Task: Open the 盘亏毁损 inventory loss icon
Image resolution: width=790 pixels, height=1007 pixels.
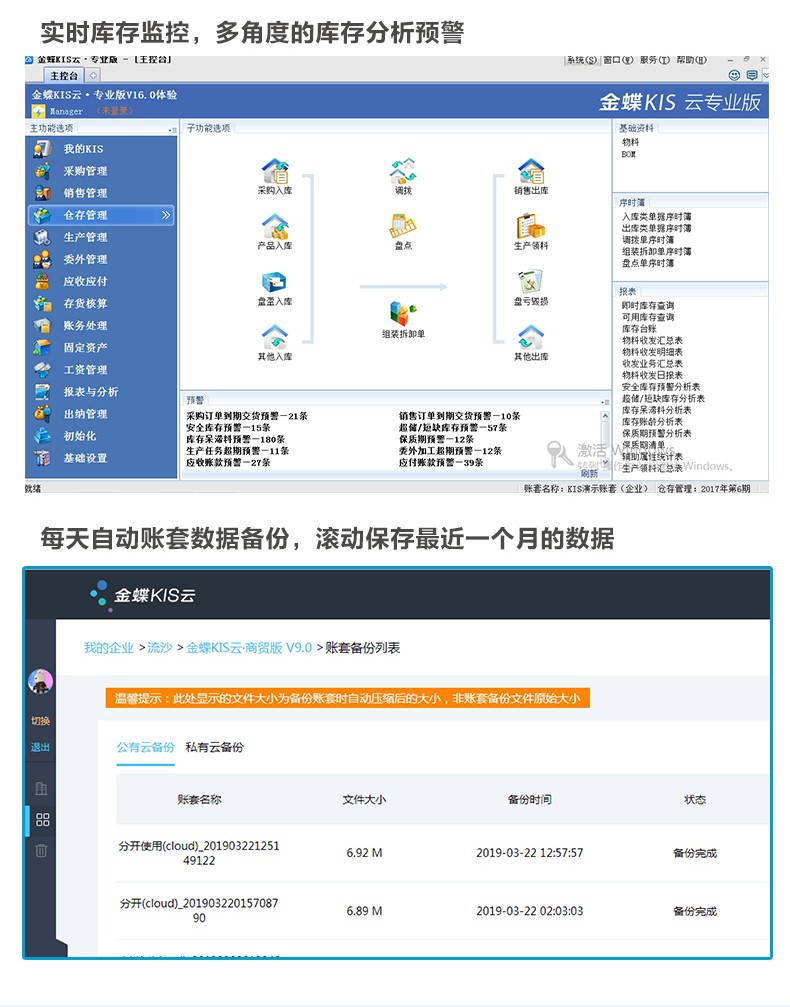Action: [531, 283]
